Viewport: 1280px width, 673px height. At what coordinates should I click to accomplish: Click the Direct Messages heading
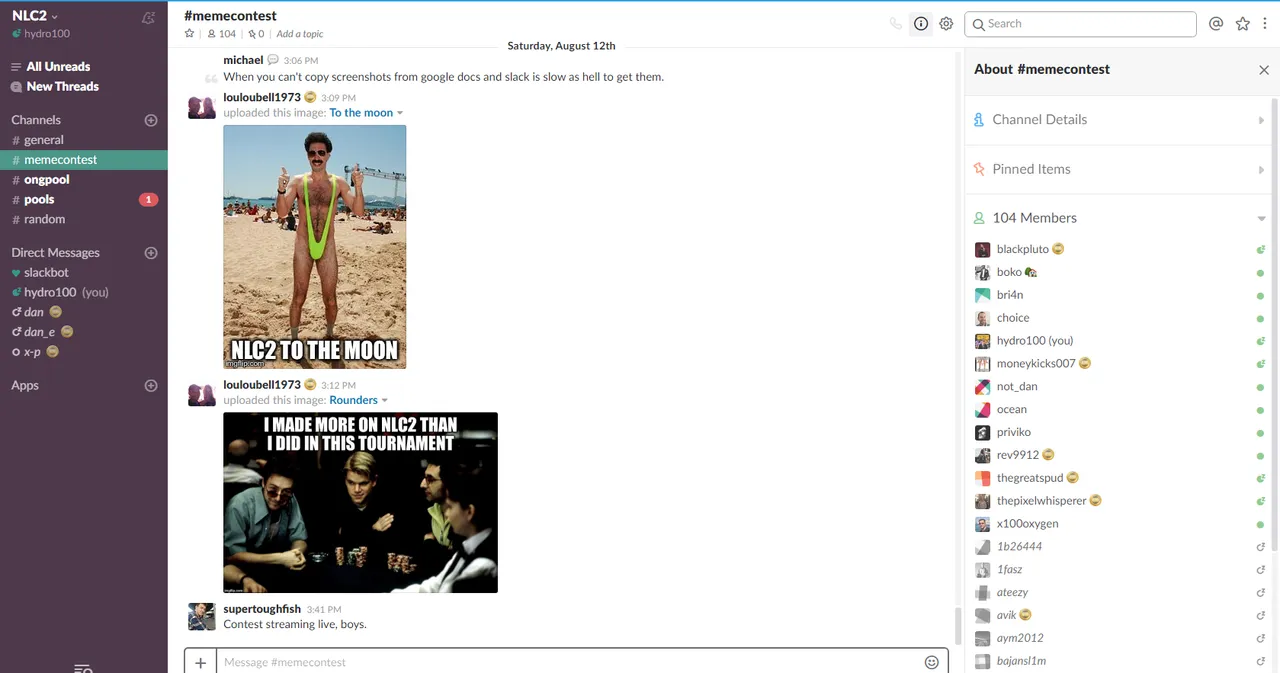pyautogui.click(x=55, y=253)
